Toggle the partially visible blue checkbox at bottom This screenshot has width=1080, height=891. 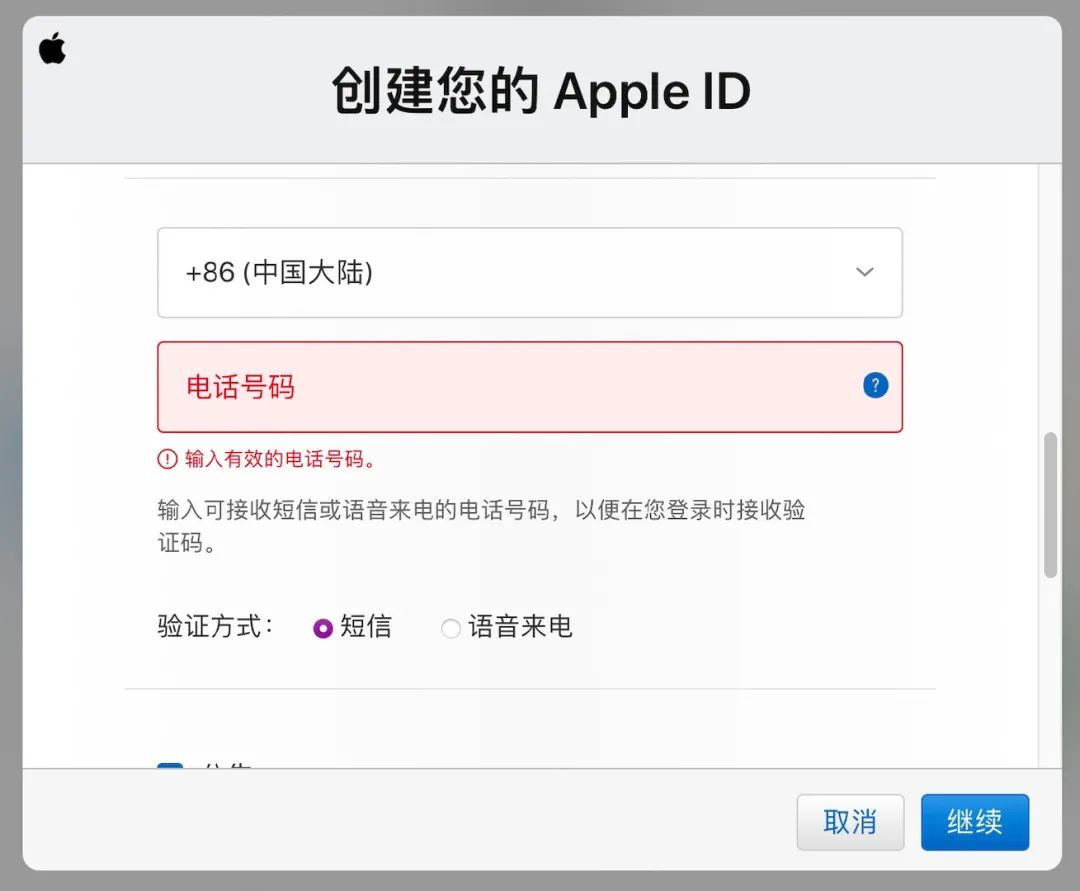click(170, 765)
